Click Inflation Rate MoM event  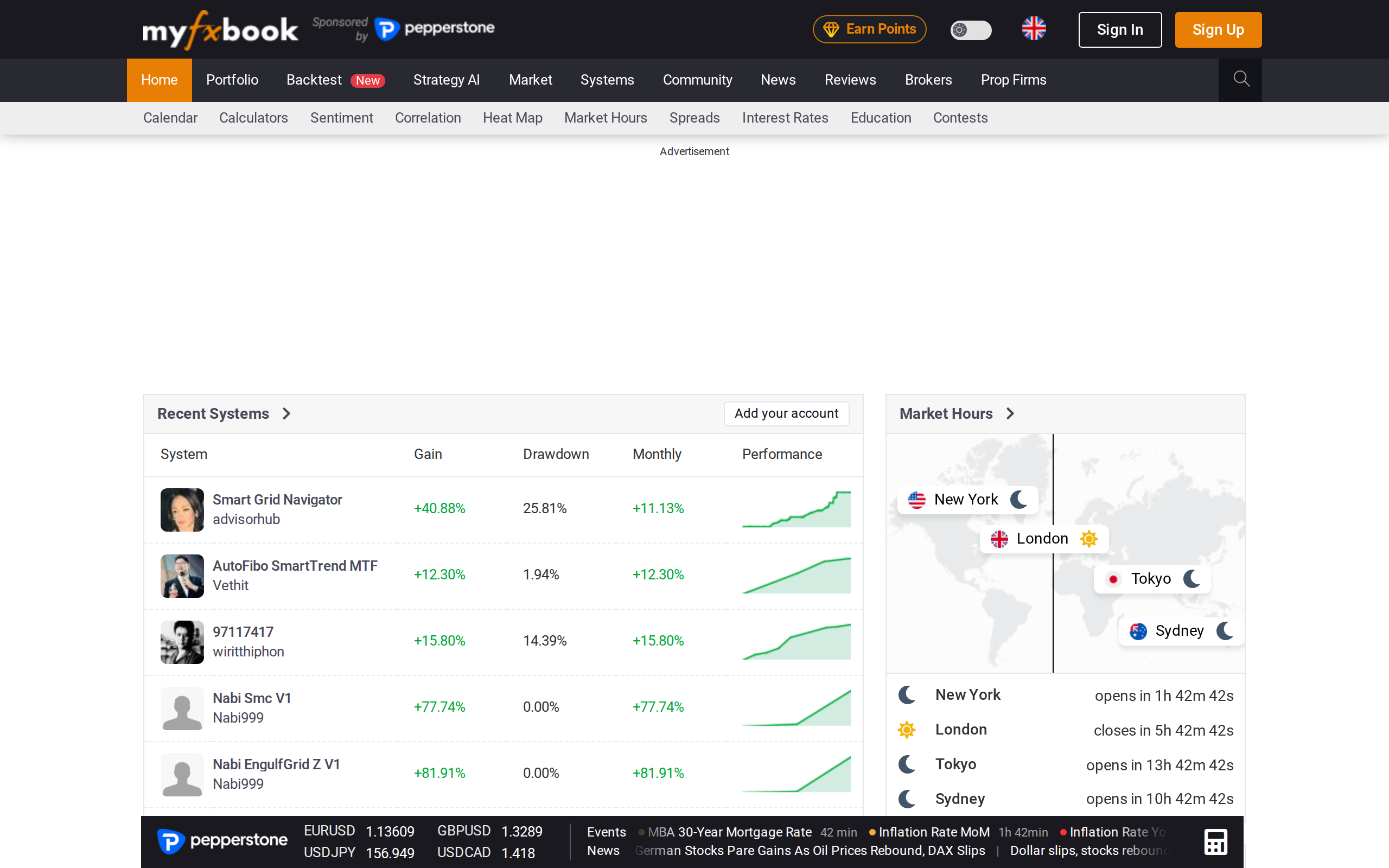click(934, 832)
